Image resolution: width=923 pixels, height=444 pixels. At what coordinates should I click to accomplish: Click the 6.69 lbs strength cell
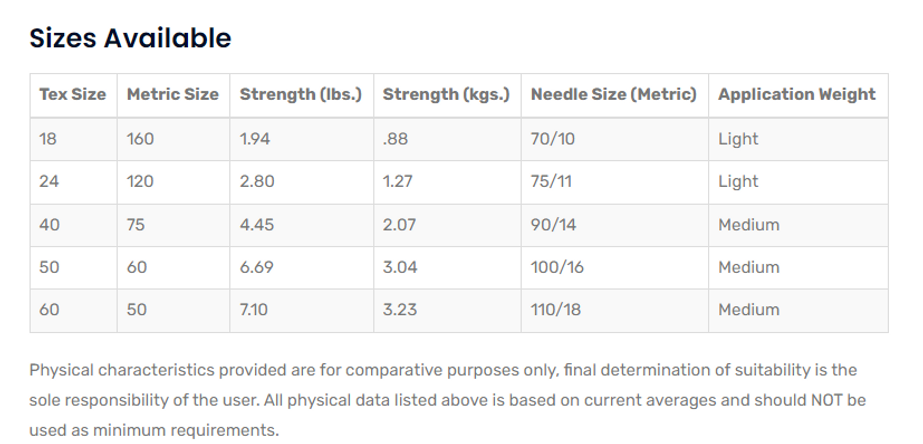[258, 268]
